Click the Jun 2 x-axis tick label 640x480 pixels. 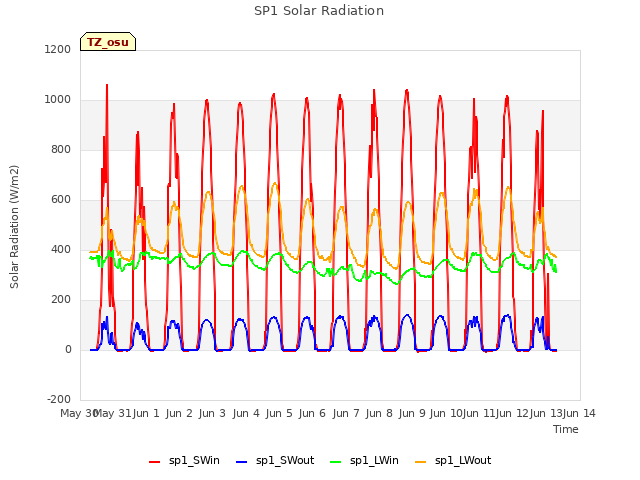pyautogui.click(x=179, y=413)
